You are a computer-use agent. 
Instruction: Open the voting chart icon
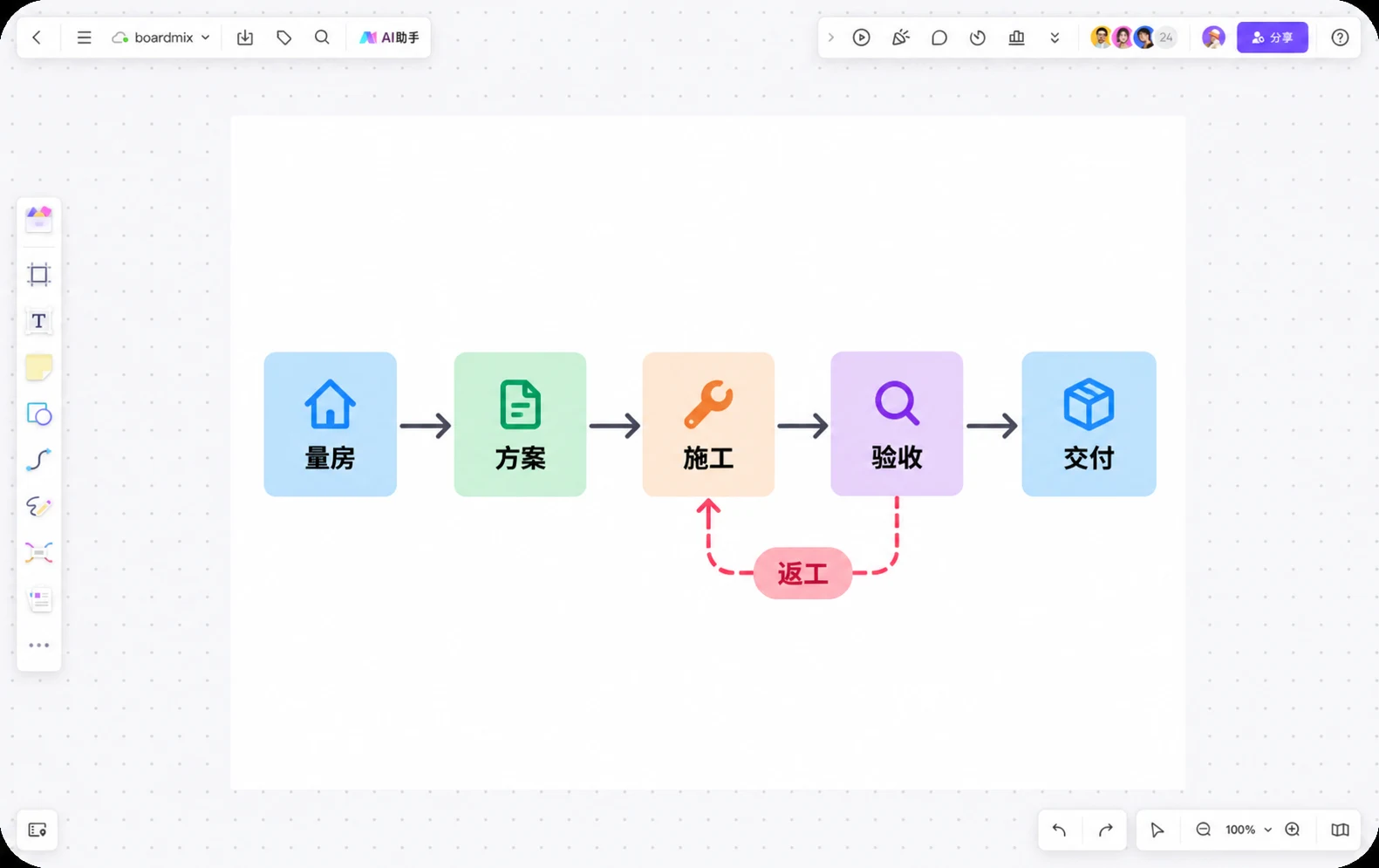click(1017, 38)
